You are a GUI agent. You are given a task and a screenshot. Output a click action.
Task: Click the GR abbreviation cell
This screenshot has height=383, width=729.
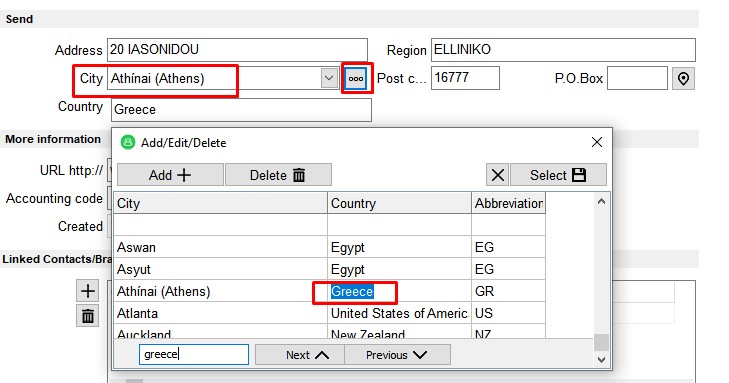509,291
